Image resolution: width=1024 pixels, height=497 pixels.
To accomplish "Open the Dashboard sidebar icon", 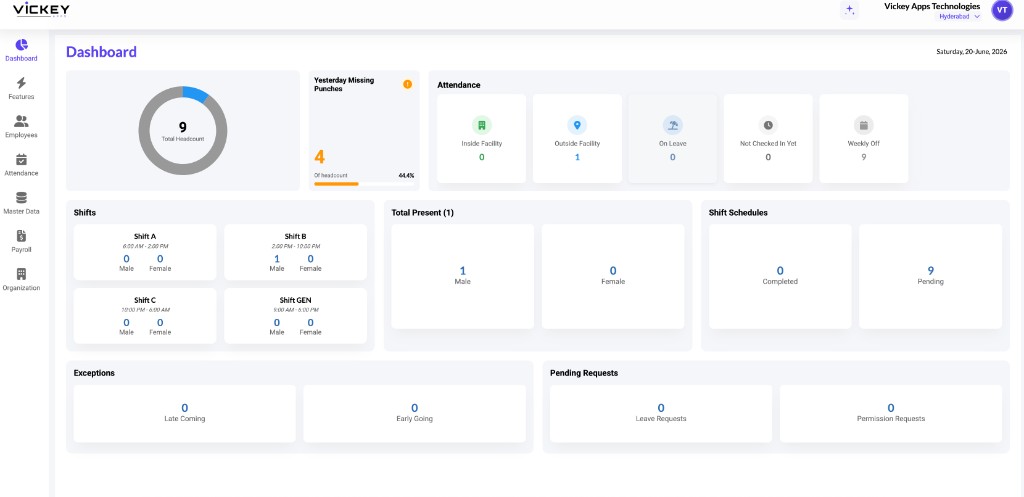I will pos(22,44).
